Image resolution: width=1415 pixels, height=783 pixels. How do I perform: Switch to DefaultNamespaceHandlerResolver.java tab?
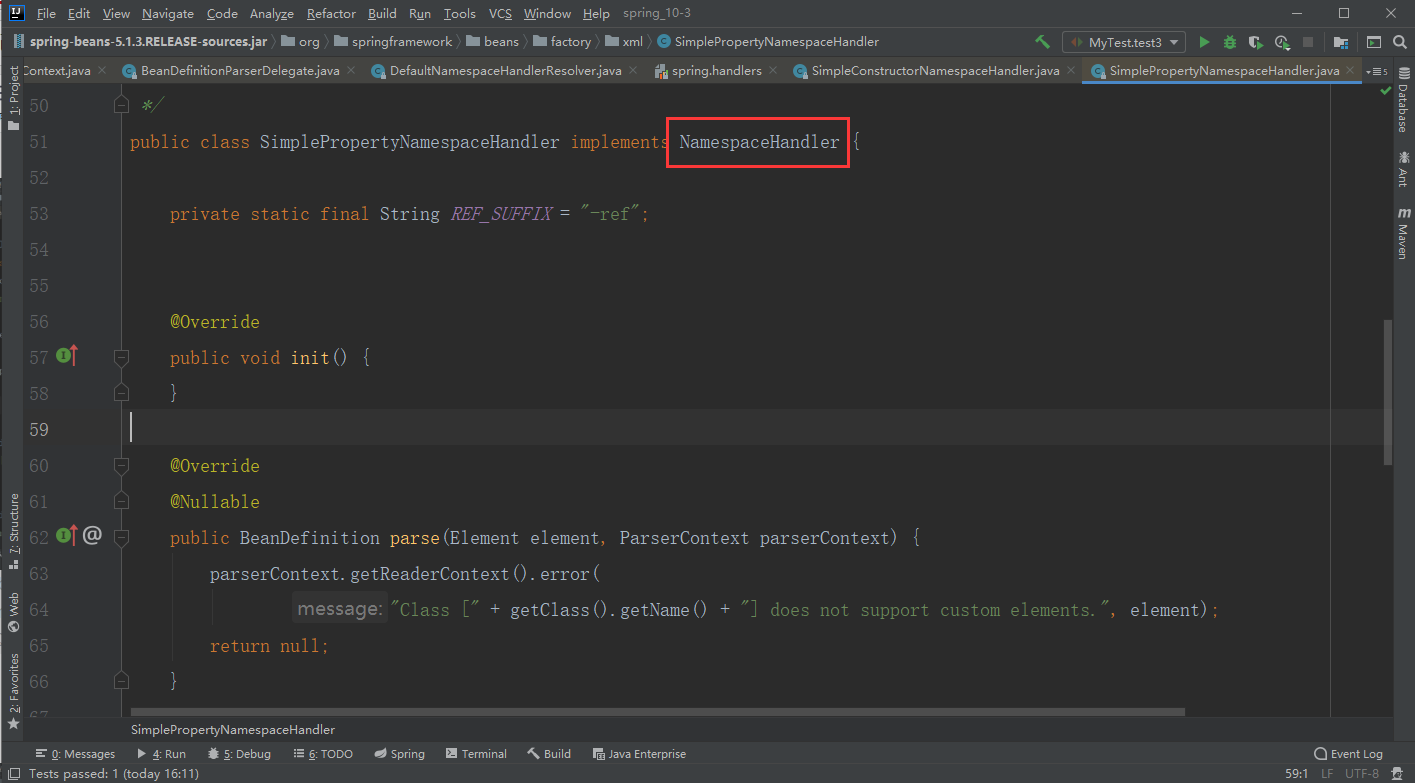click(505, 71)
